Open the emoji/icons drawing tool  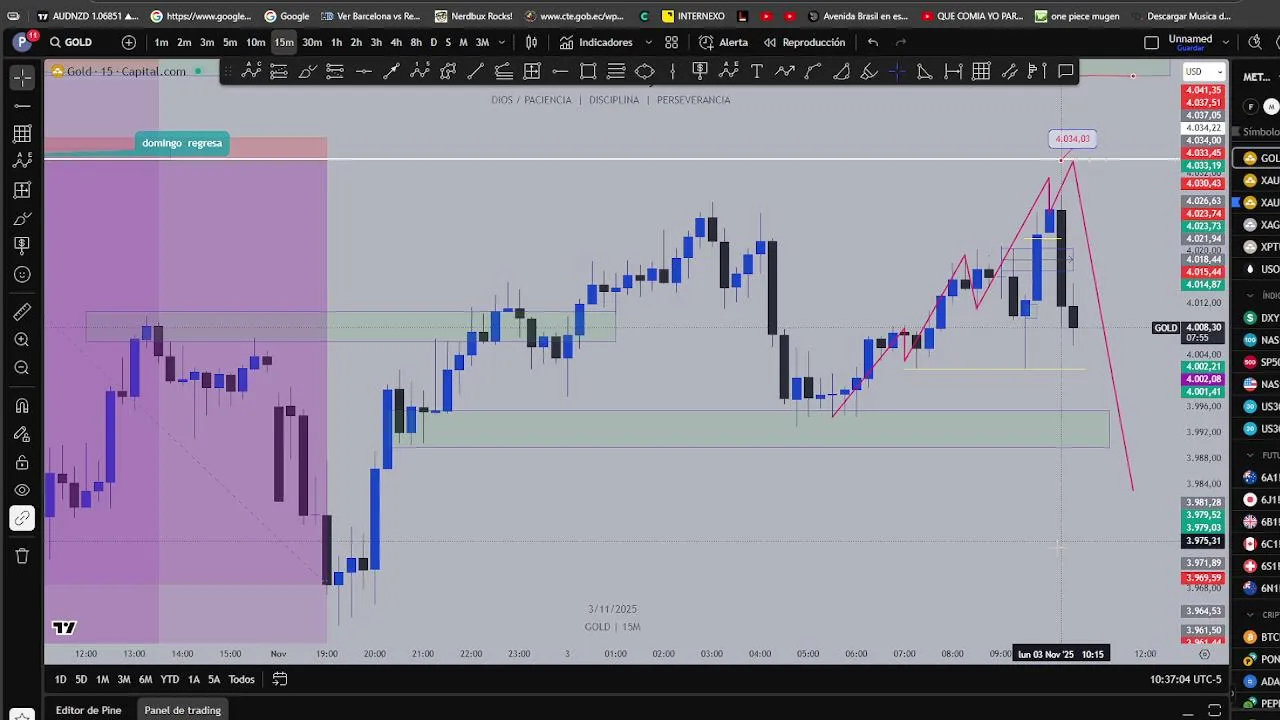22,274
